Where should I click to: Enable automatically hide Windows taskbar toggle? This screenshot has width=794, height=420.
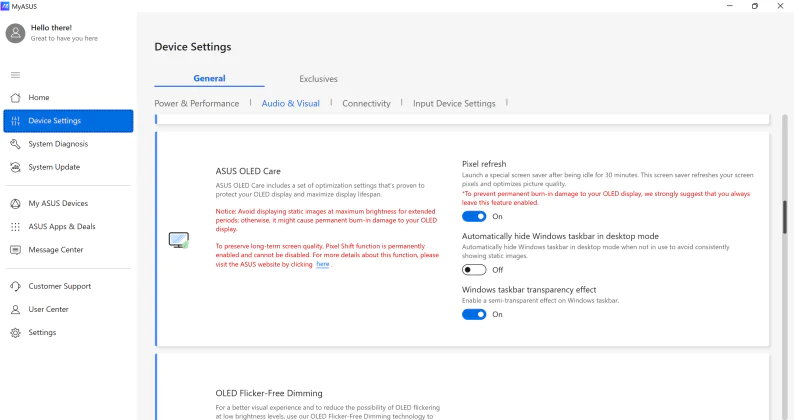(474, 270)
